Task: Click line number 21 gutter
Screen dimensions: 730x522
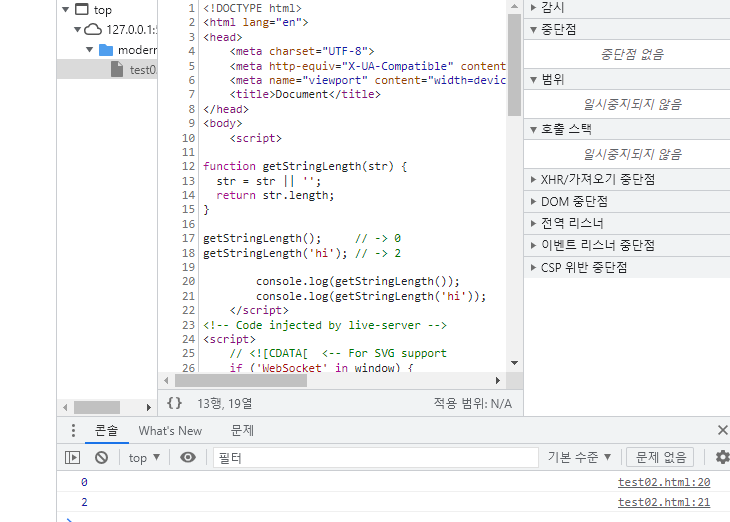Action: (188, 296)
